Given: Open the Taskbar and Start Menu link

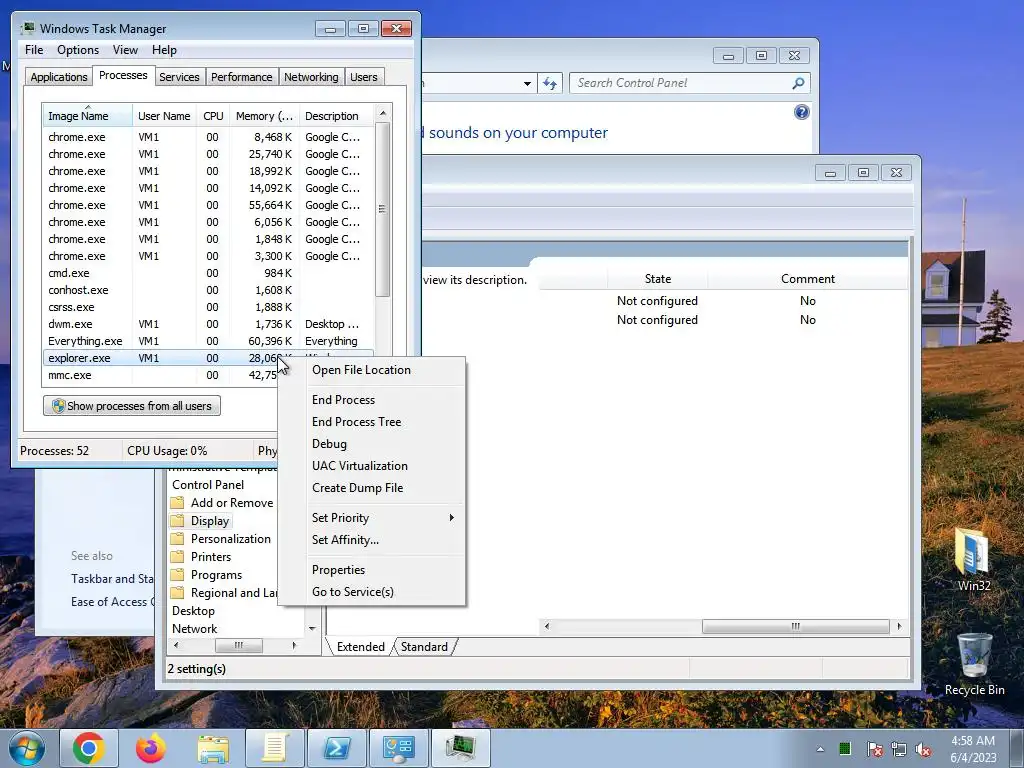Looking at the screenshot, I should 113,579.
